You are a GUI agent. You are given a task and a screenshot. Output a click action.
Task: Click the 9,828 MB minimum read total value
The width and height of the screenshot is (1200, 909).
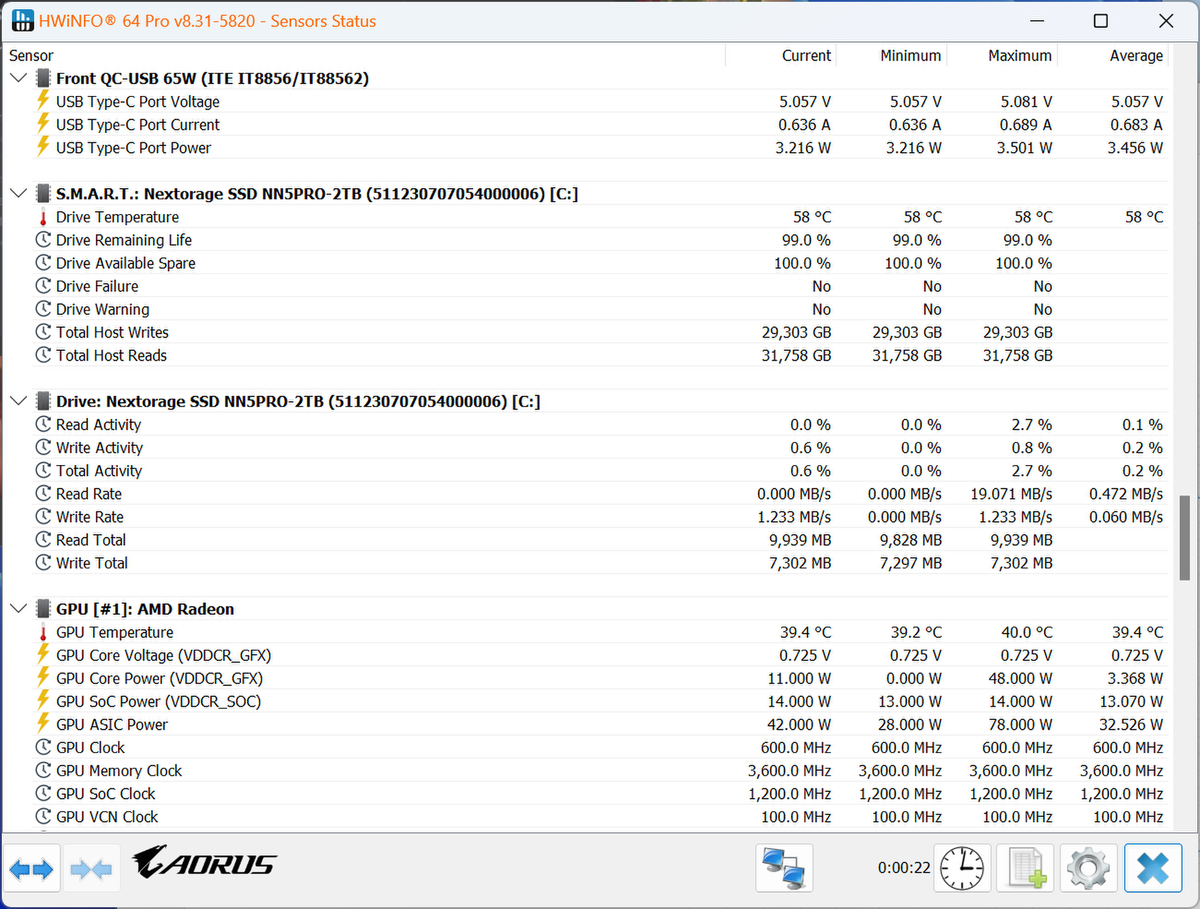[x=910, y=539]
